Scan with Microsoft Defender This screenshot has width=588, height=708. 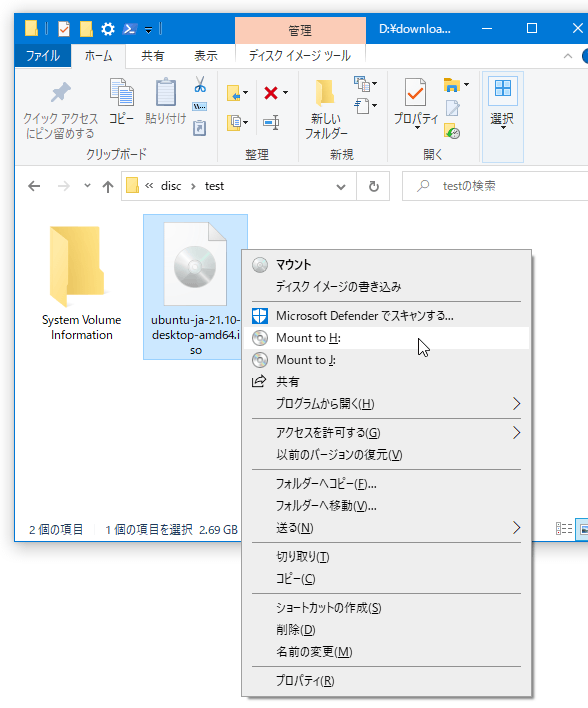pos(386,316)
